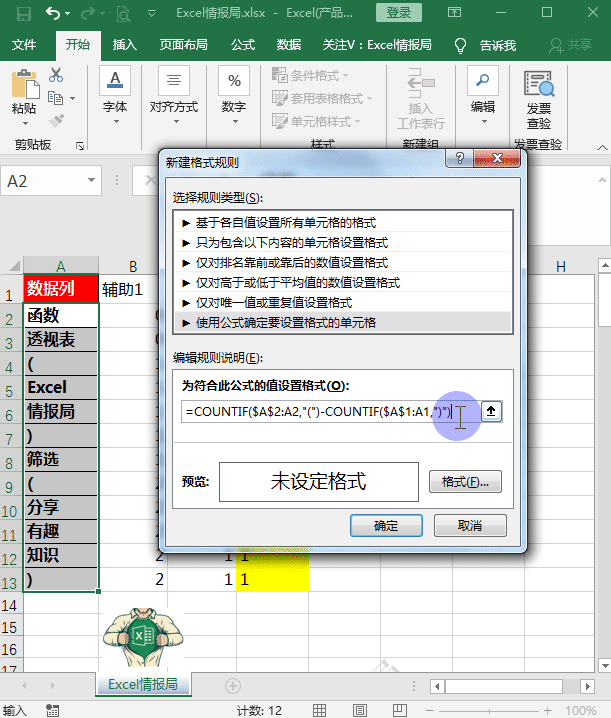The width and height of the screenshot is (611, 718).
Task: Expand the 编辑 search group
Action: coord(483,97)
